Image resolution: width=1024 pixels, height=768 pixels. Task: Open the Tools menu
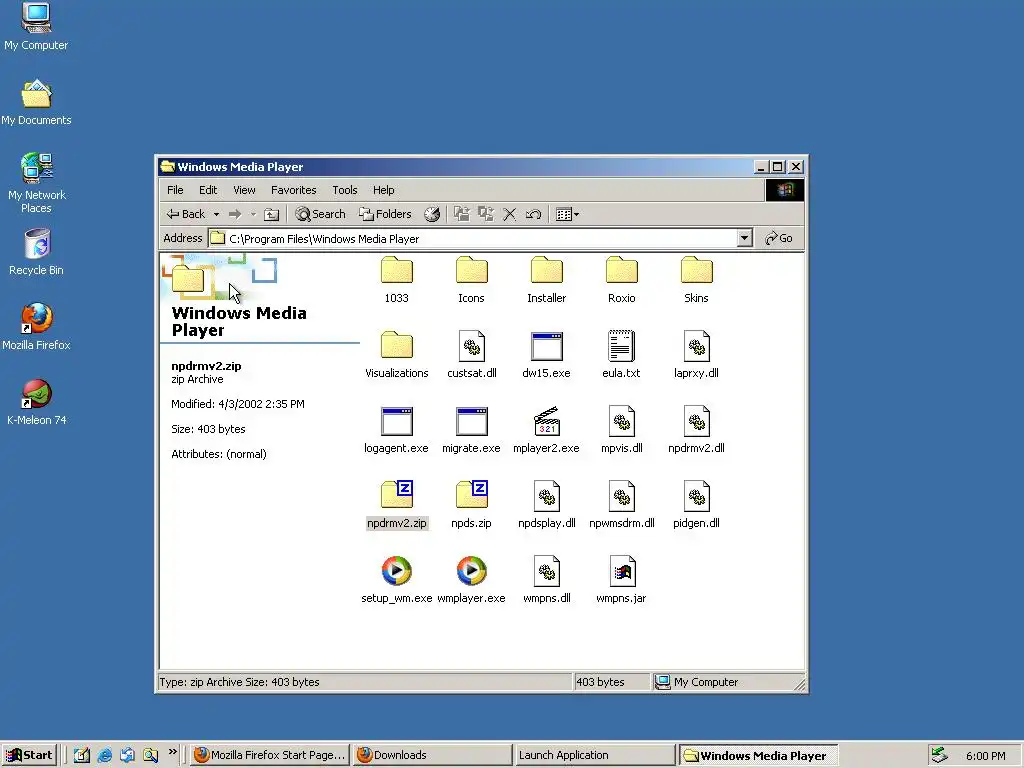(x=344, y=190)
